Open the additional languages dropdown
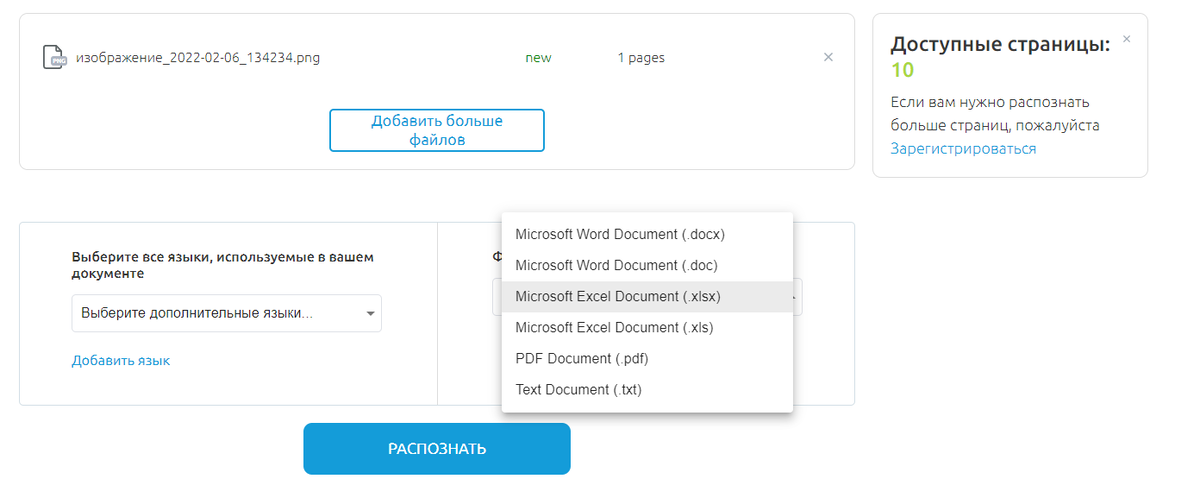Screen dimensions: 1200x479 point(227,313)
